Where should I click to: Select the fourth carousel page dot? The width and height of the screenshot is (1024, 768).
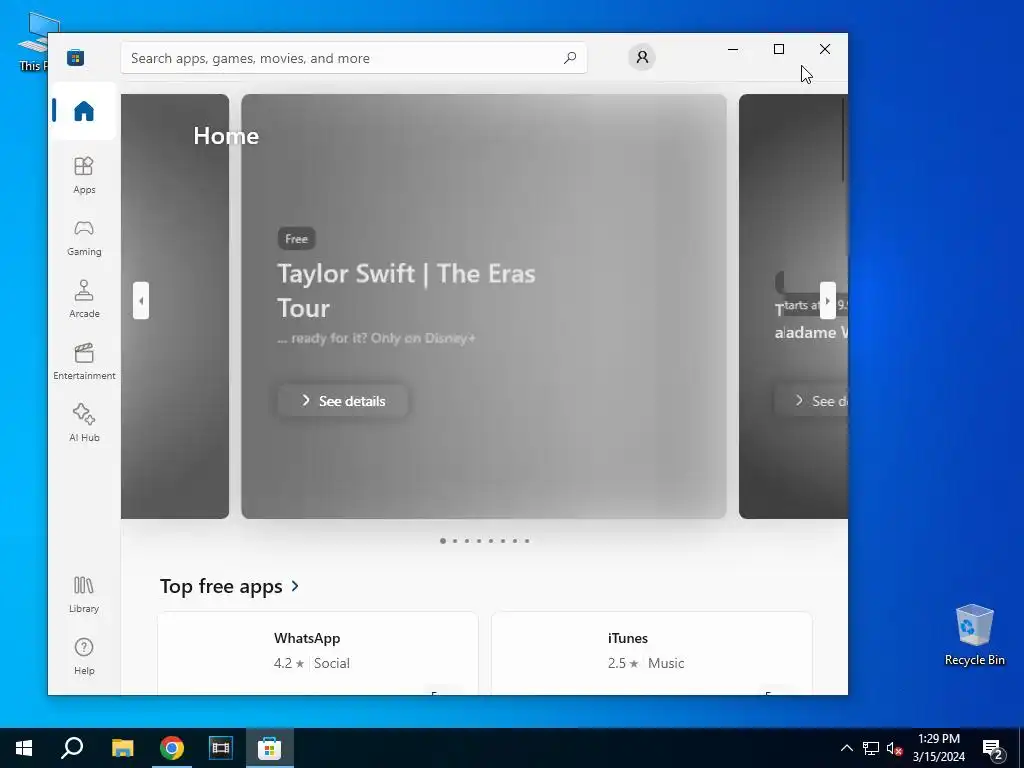(479, 541)
